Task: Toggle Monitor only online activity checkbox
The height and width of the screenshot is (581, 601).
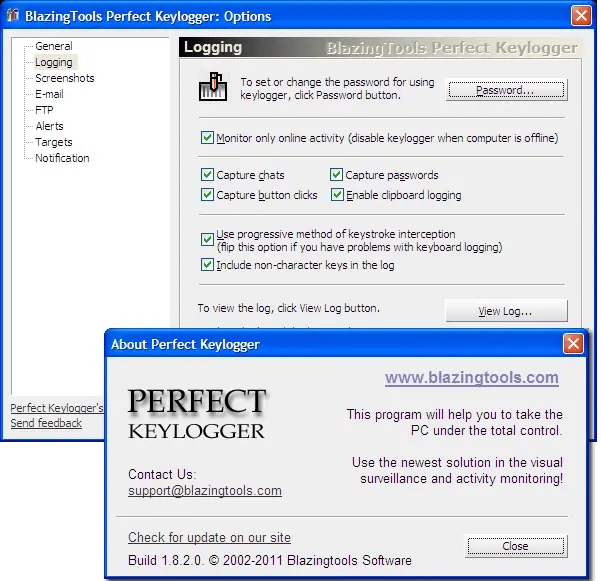Action: [207, 138]
